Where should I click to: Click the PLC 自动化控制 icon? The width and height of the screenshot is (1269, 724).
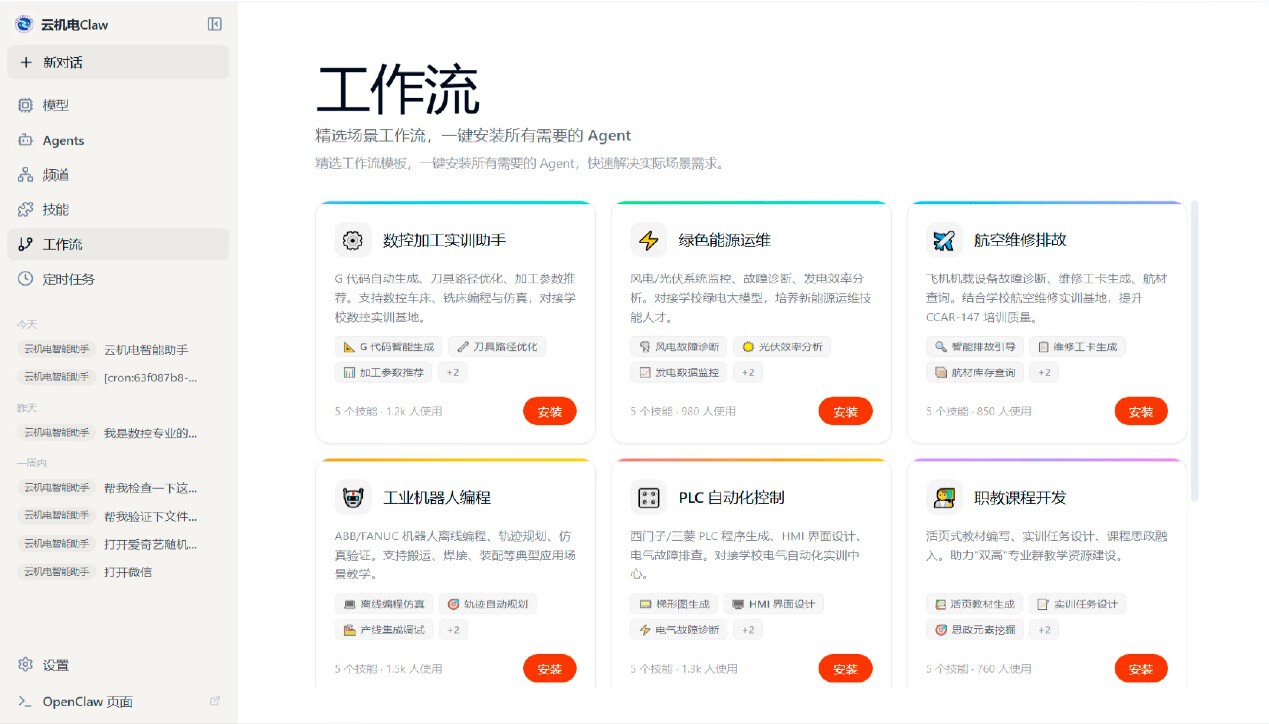[x=648, y=497]
